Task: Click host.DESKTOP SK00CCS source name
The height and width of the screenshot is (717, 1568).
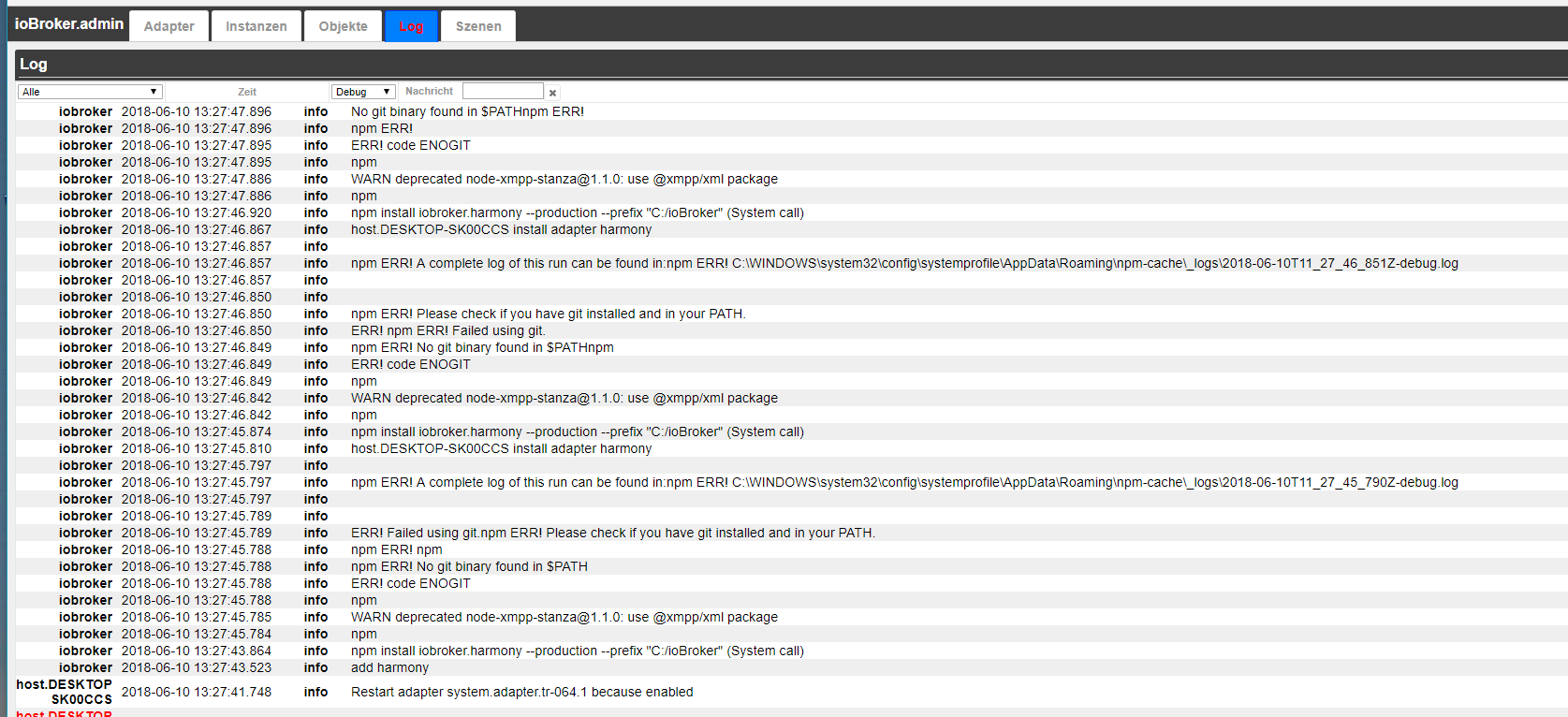Action: pos(64,692)
